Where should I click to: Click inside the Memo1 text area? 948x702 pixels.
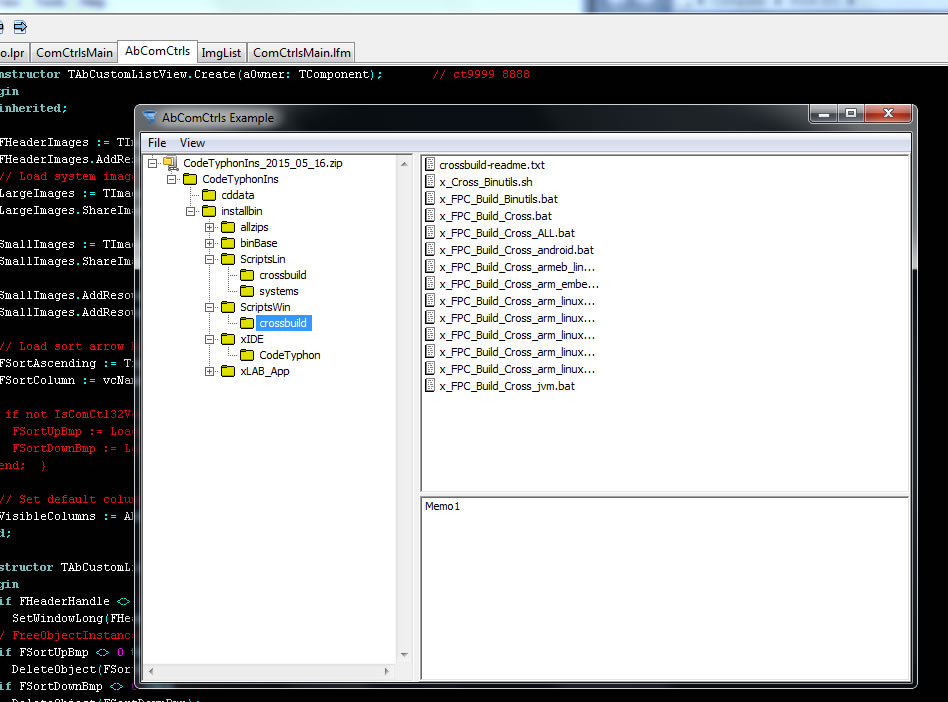(x=664, y=588)
